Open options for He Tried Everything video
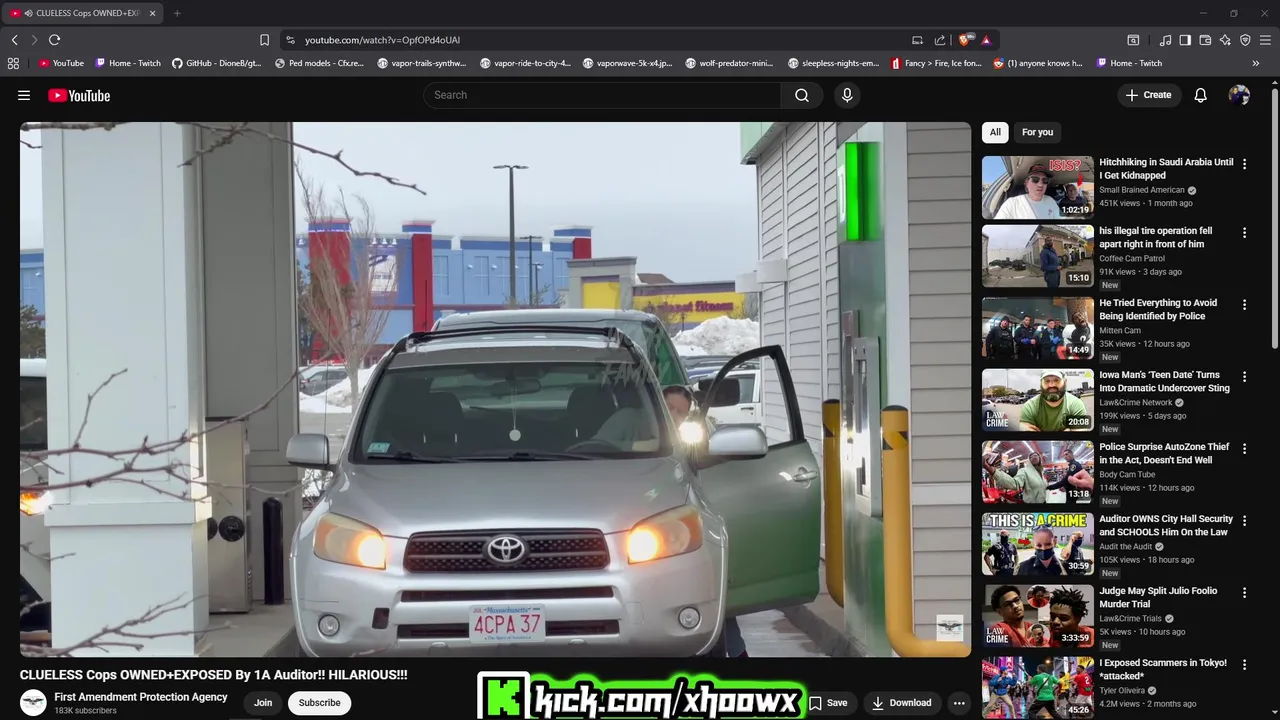This screenshot has height=720, width=1280. point(1244,304)
